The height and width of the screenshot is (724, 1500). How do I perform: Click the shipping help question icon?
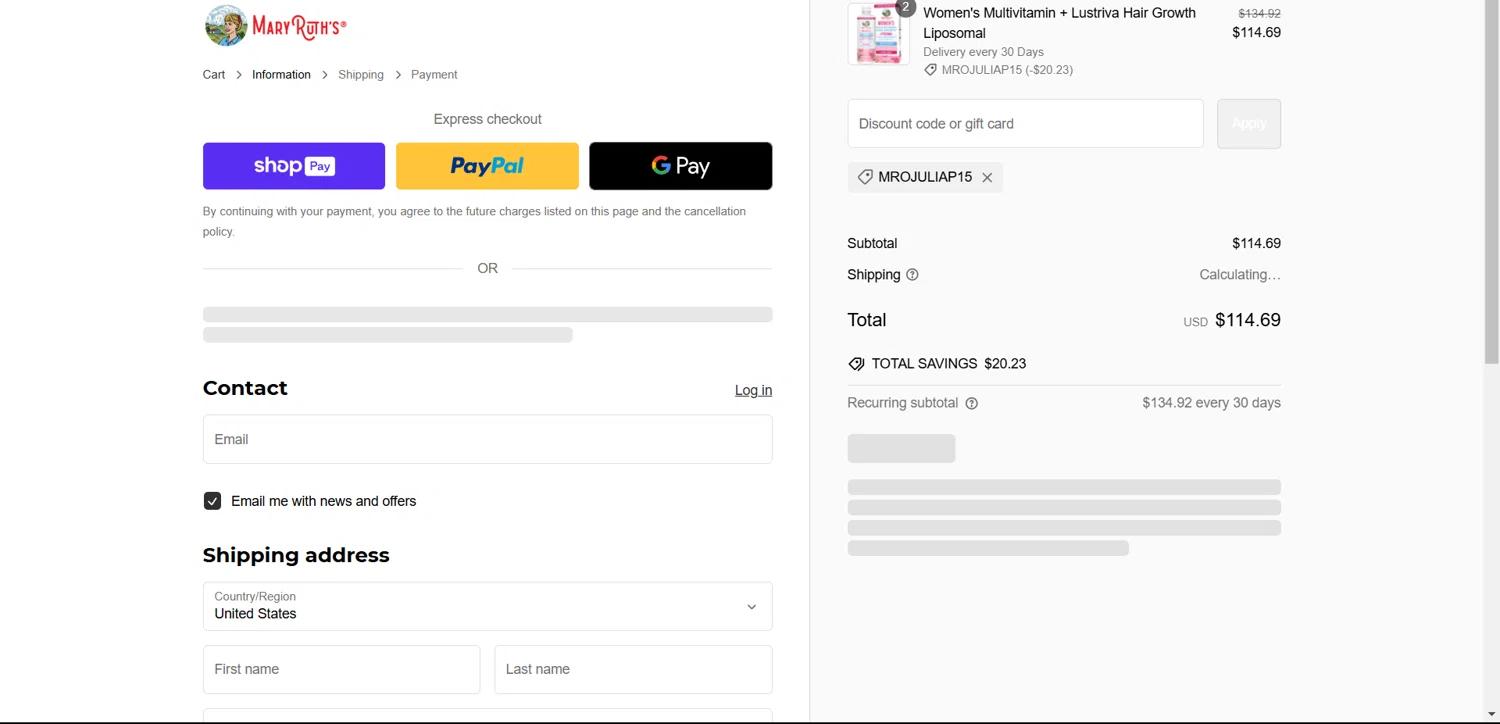point(912,275)
